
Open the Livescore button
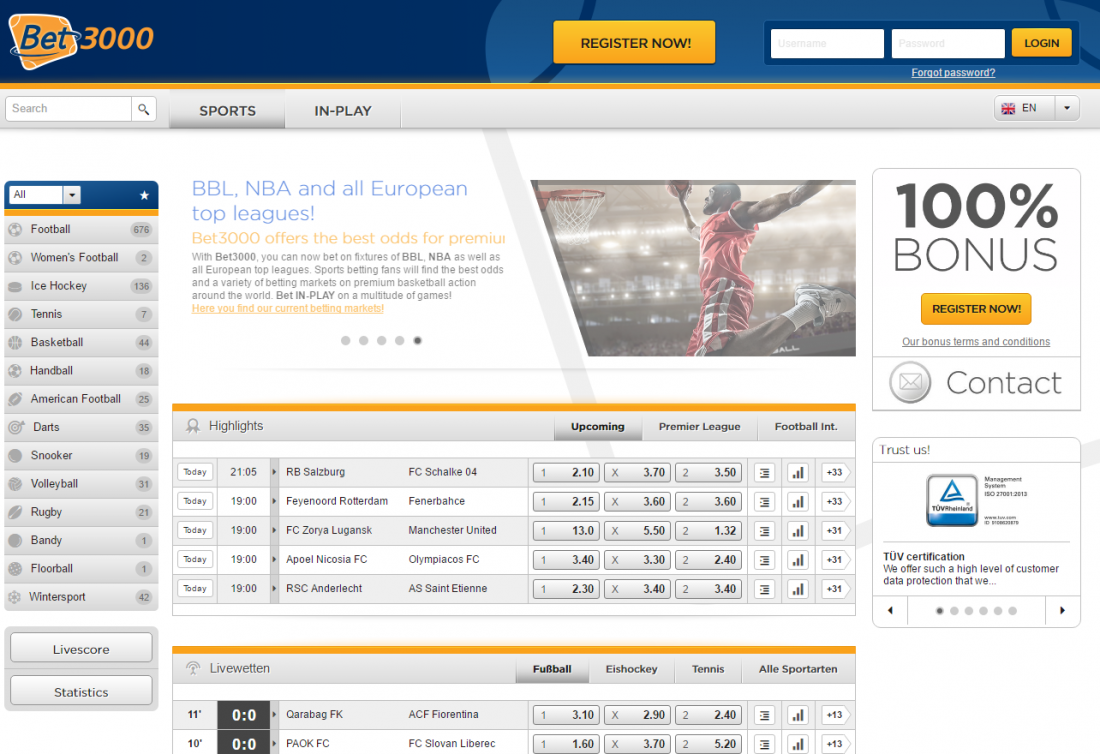coord(81,649)
